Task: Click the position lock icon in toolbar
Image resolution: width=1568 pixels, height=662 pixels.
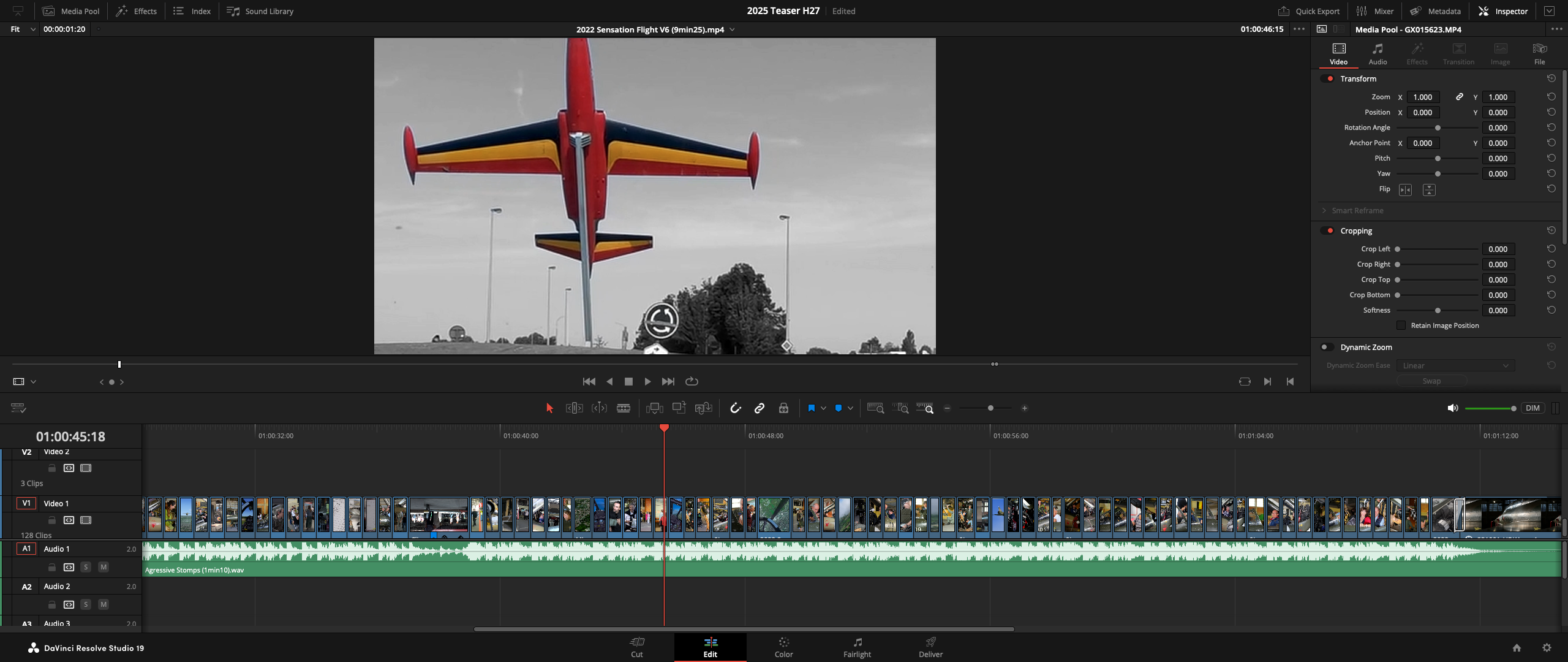Action: pyautogui.click(x=783, y=408)
